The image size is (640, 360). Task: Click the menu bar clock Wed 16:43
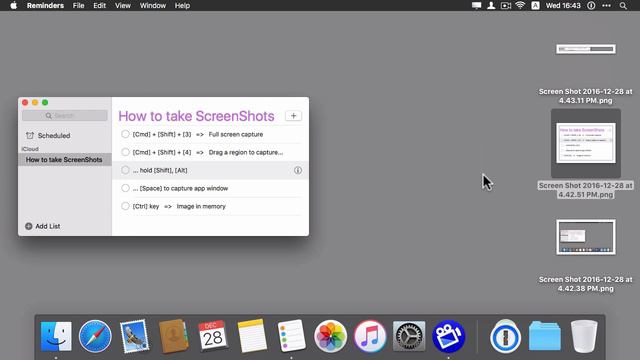point(563,6)
